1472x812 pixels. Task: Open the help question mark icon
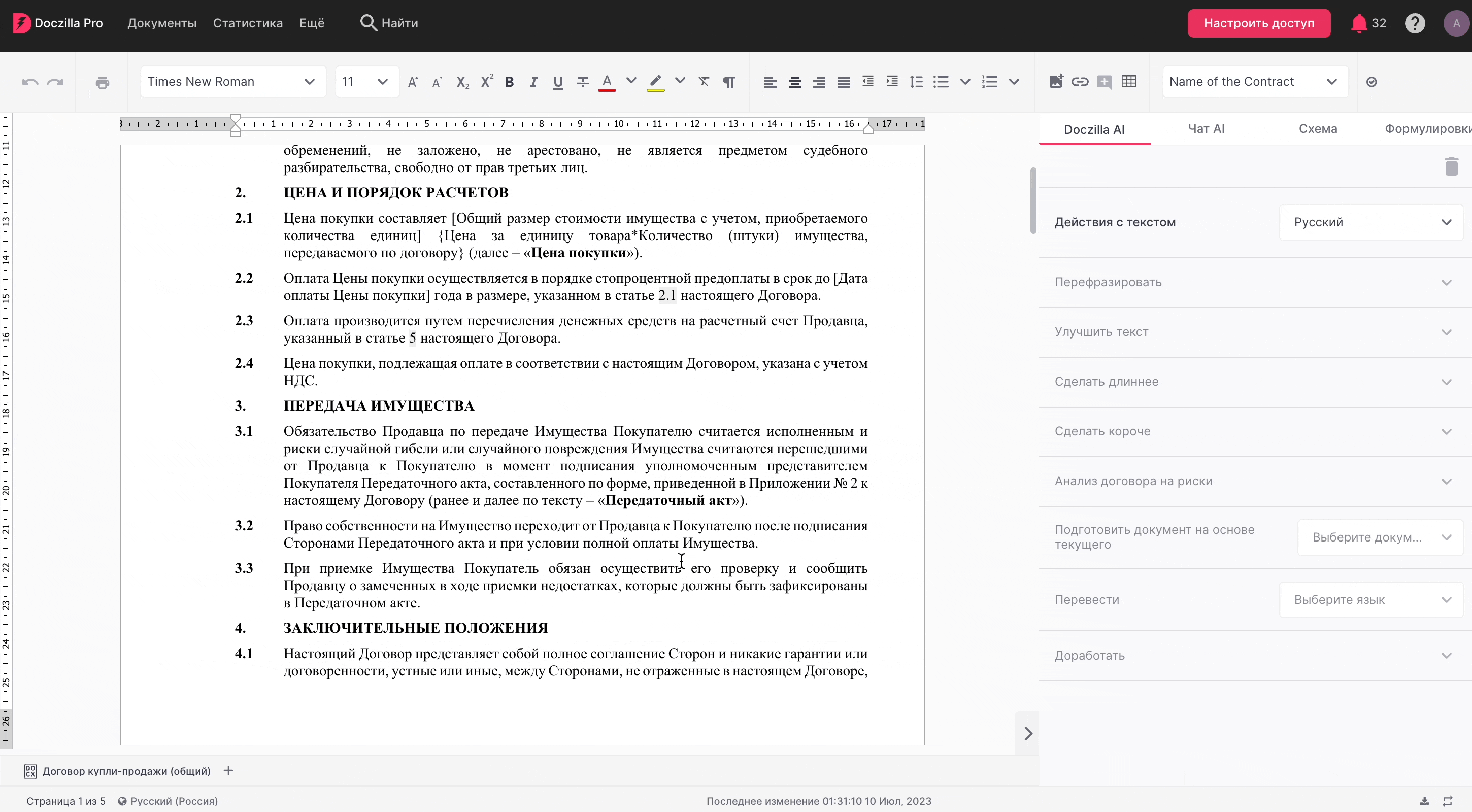pos(1415,23)
